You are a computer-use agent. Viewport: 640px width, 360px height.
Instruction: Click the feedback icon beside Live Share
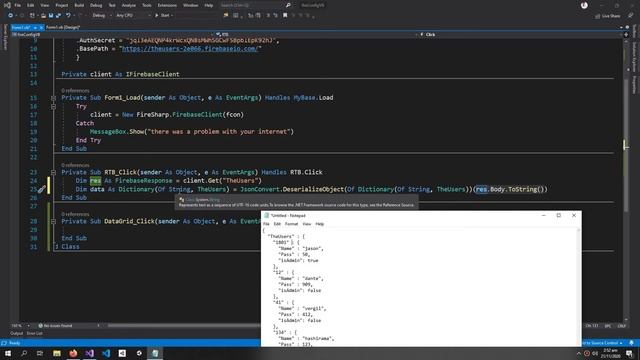(x=630, y=16)
